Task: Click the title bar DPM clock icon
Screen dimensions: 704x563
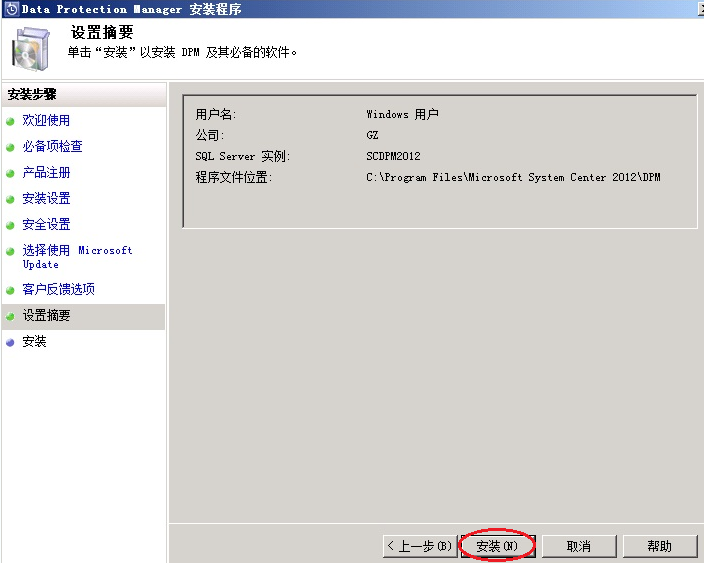Action: (x=12, y=9)
